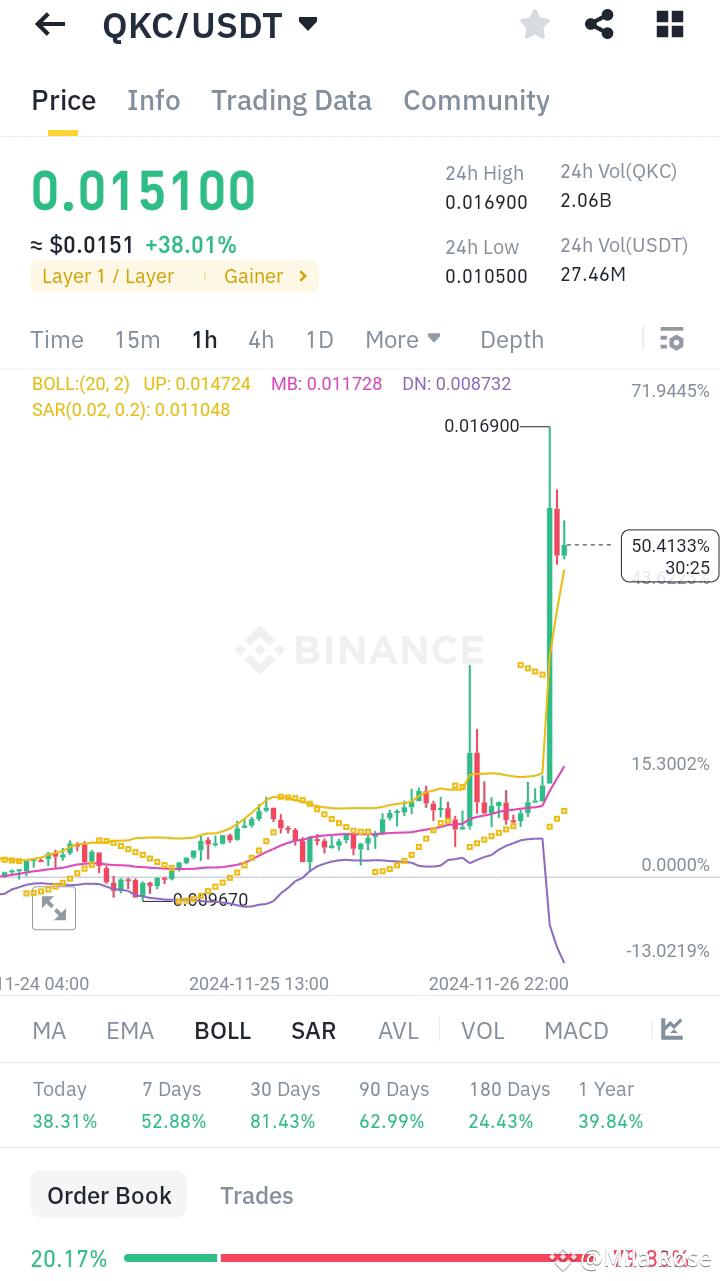Expand the More timeframe dropdown
Viewport: 720px width, 1281px height.
coord(403,339)
